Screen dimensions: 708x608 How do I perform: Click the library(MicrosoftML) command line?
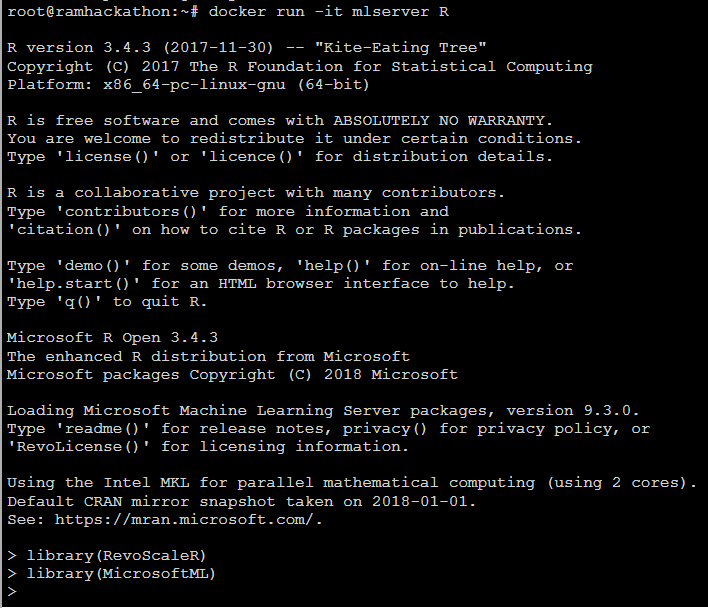click(x=112, y=574)
